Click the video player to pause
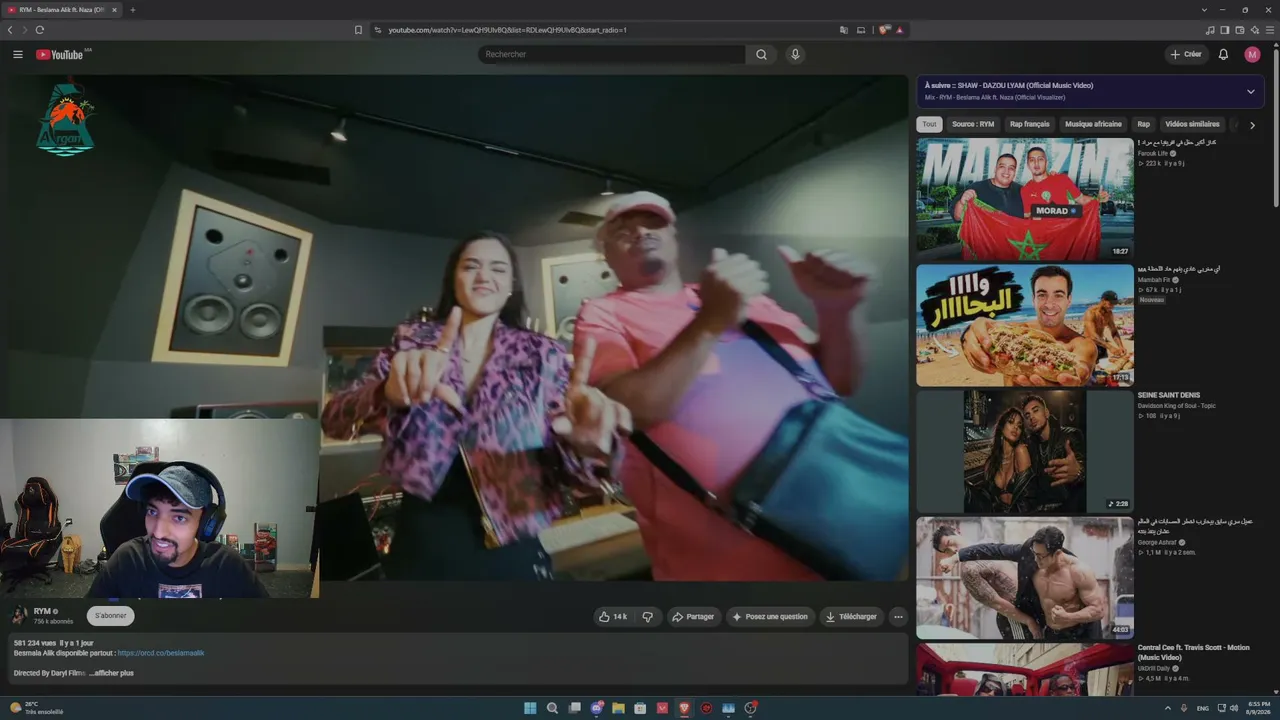This screenshot has height=720, width=1280. coord(457,326)
